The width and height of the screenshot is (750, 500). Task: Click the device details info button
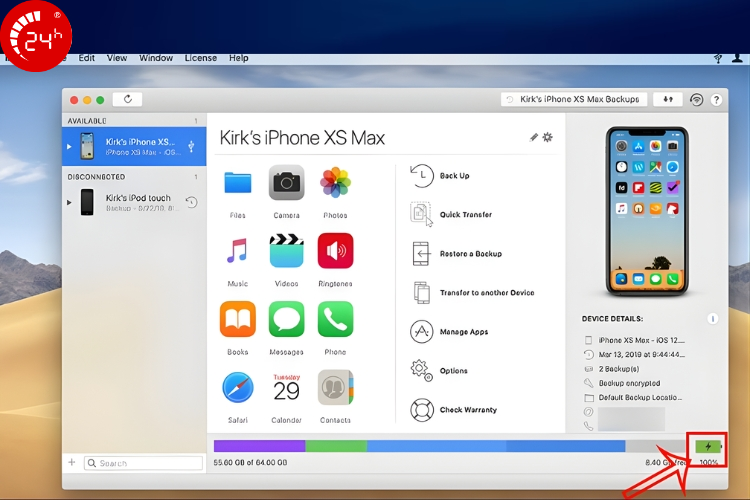[x=713, y=319]
